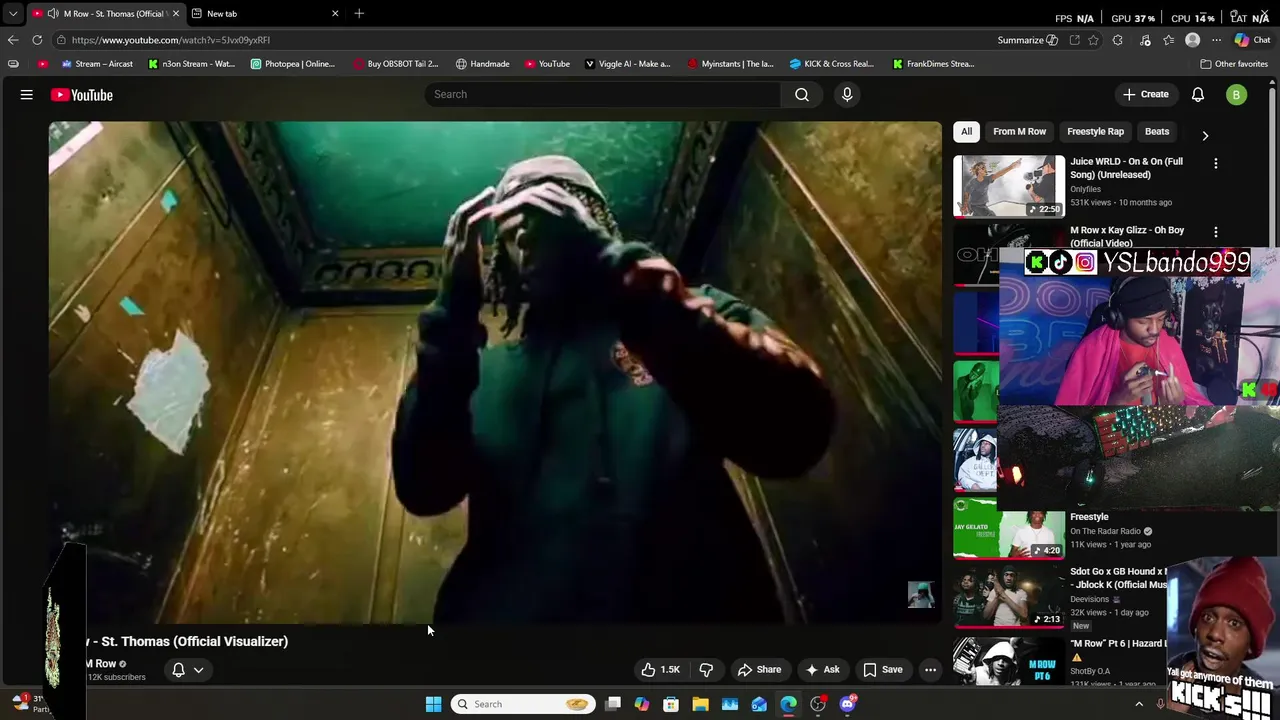Open a new browser tab with plus
The height and width of the screenshot is (720, 1280).
359,13
